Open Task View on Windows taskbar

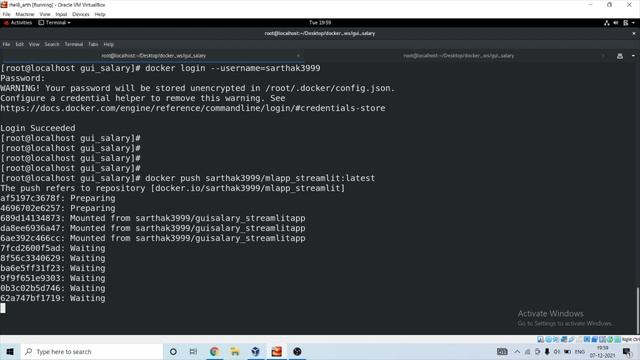193,351
